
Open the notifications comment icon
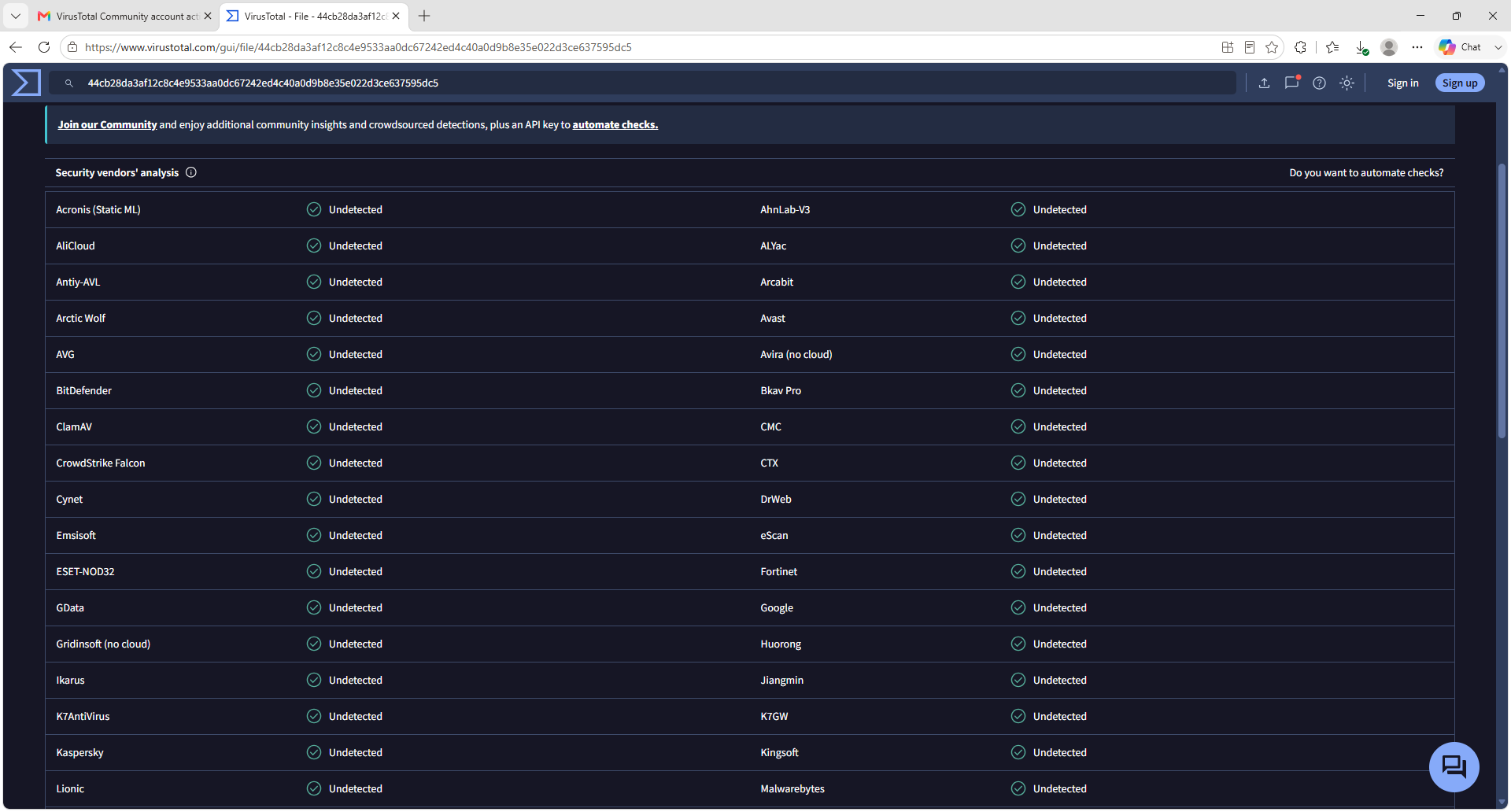tap(1291, 83)
